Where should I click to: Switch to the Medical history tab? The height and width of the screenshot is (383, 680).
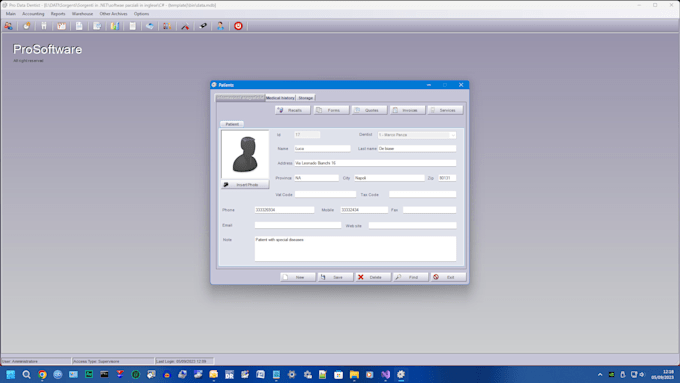coord(280,98)
